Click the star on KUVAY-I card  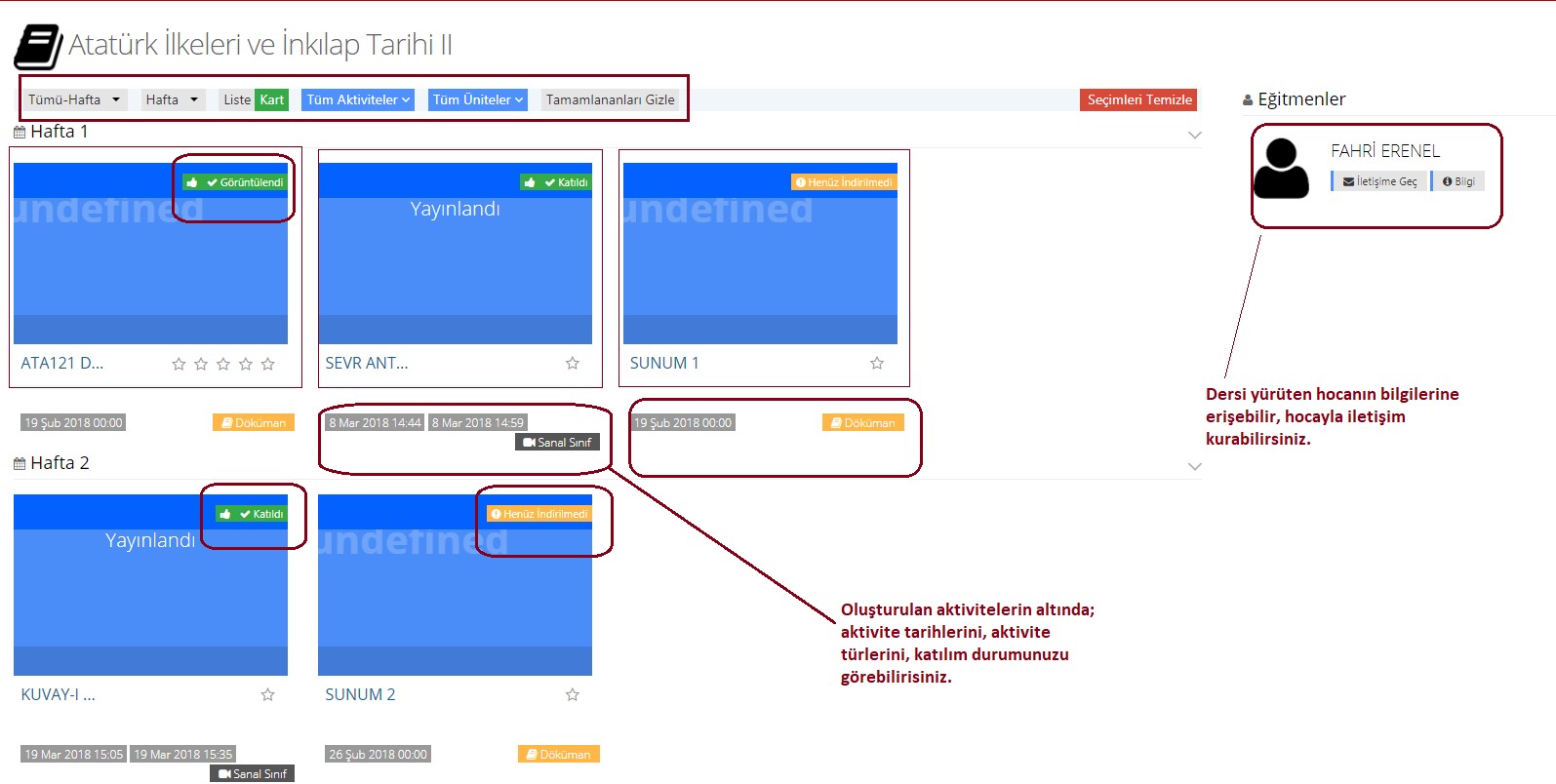point(268,695)
